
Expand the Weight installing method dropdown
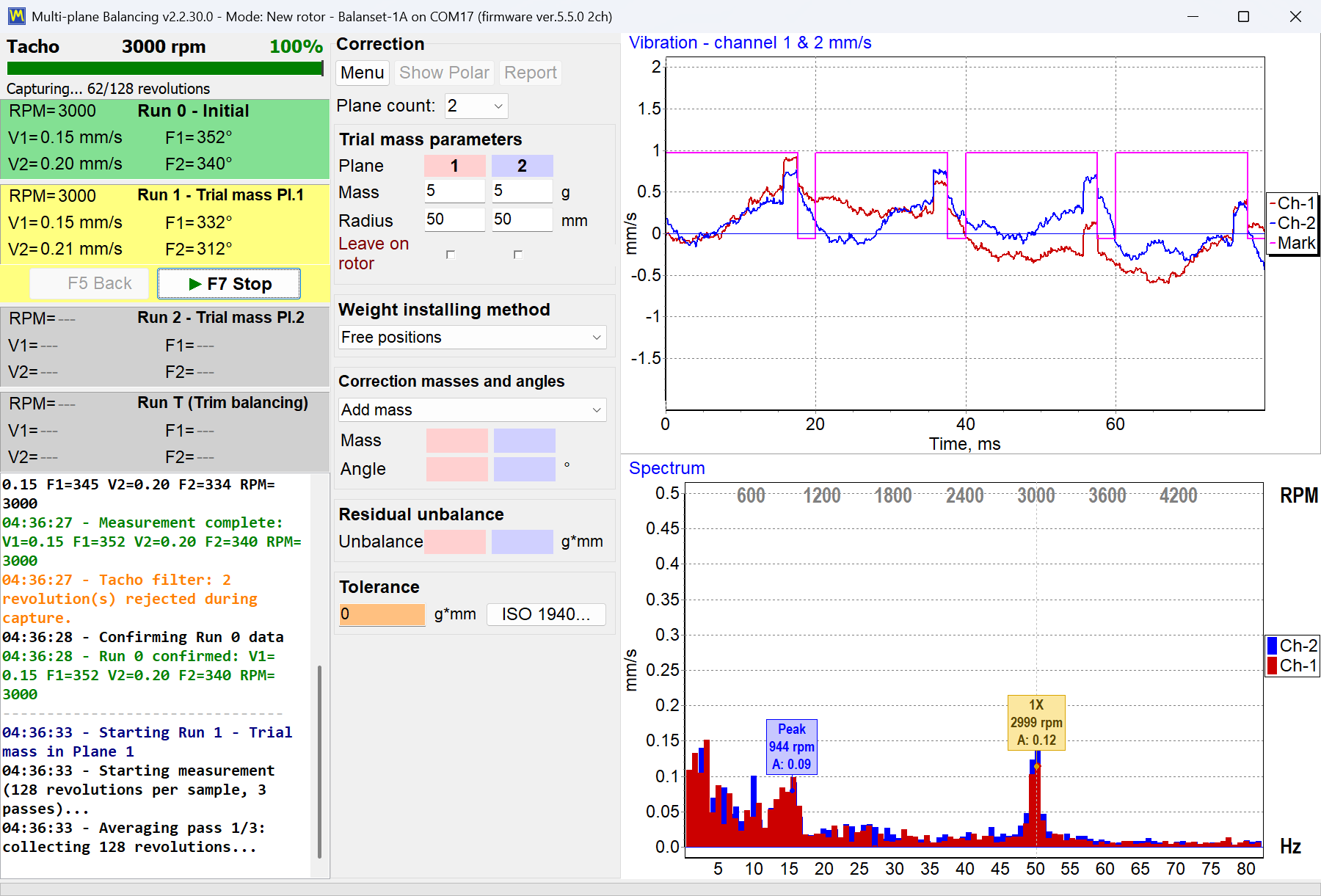click(472, 338)
